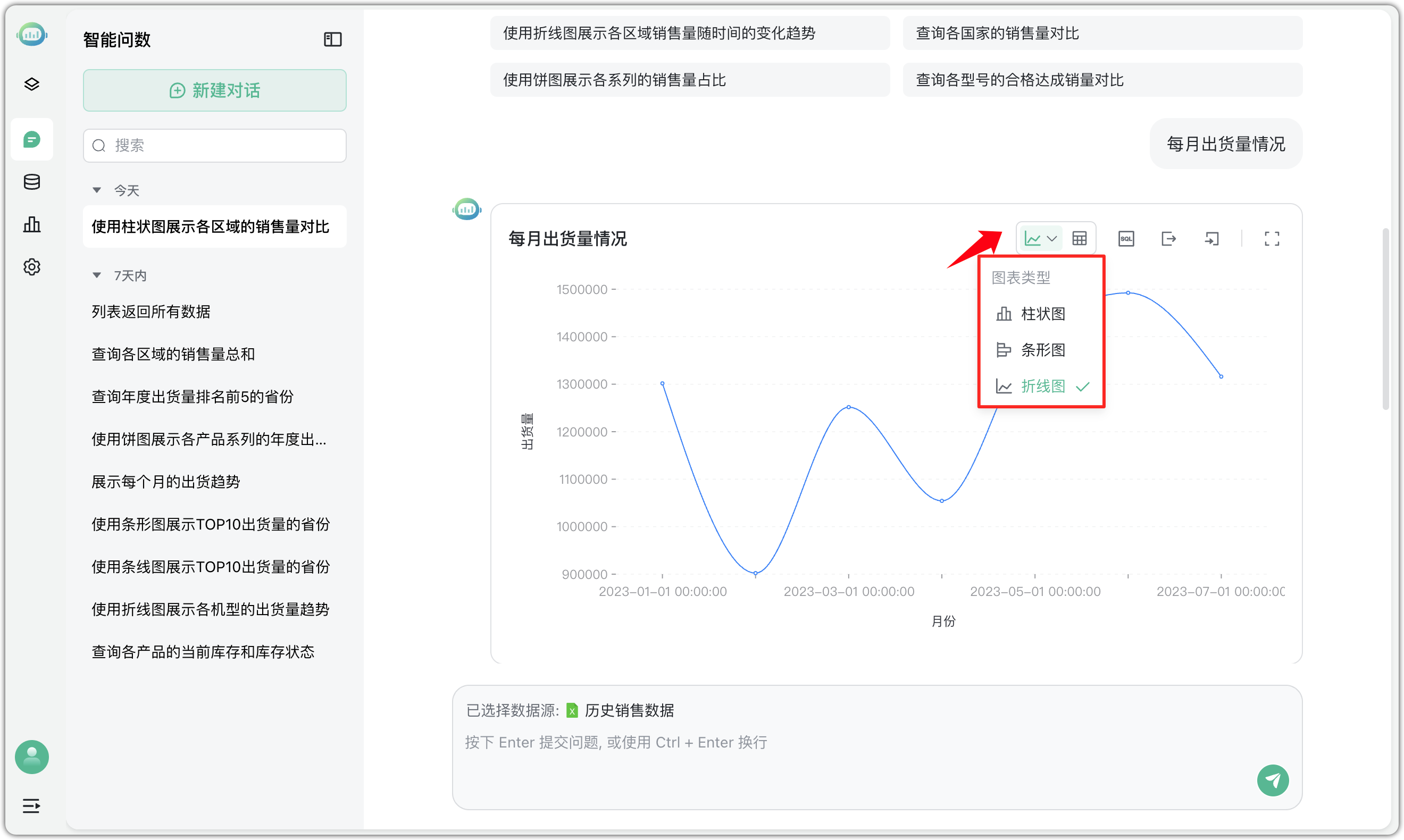Open the chat conversation tab in sidebar
1404x840 pixels.
(x=32, y=139)
